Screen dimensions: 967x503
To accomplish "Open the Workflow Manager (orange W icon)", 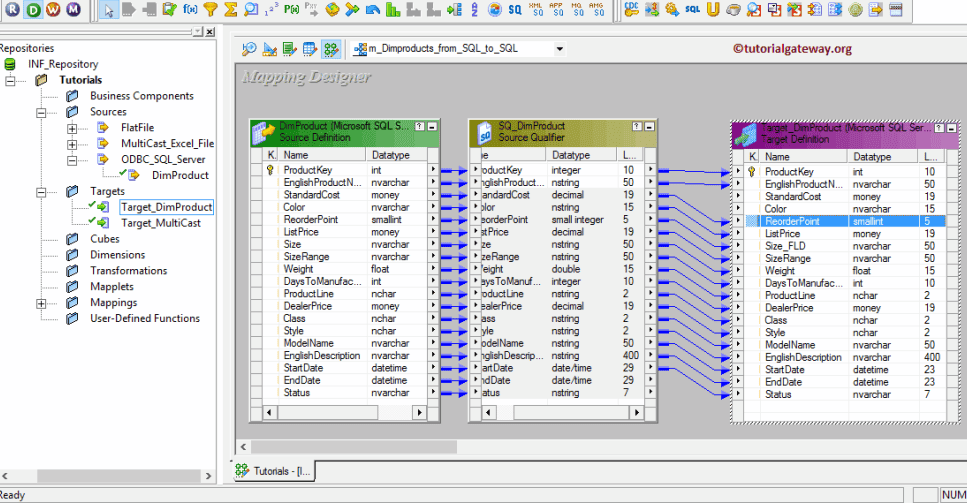I will coord(52,10).
